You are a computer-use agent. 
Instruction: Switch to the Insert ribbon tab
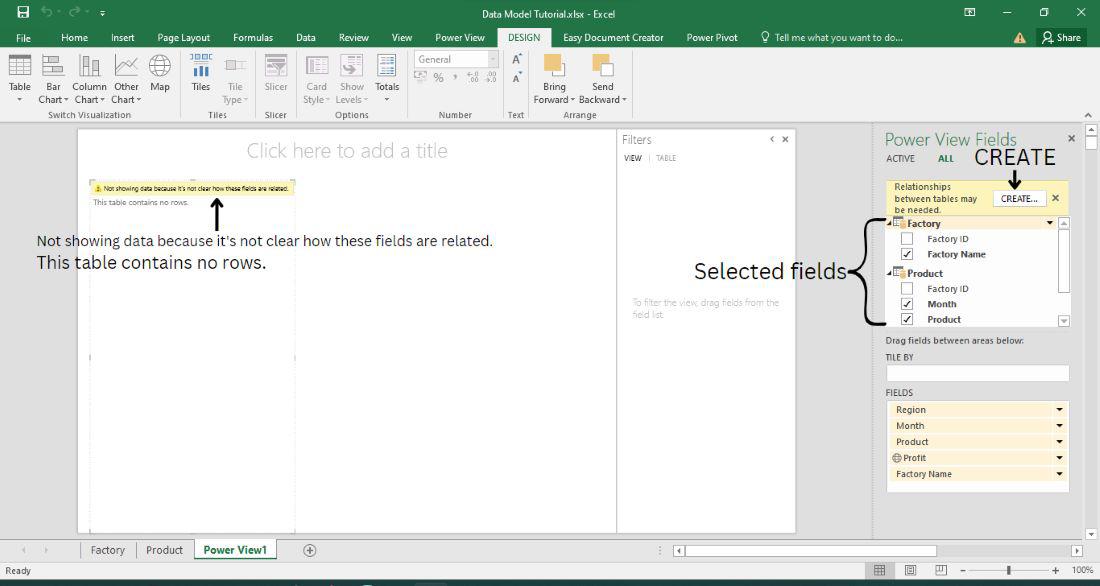click(122, 38)
